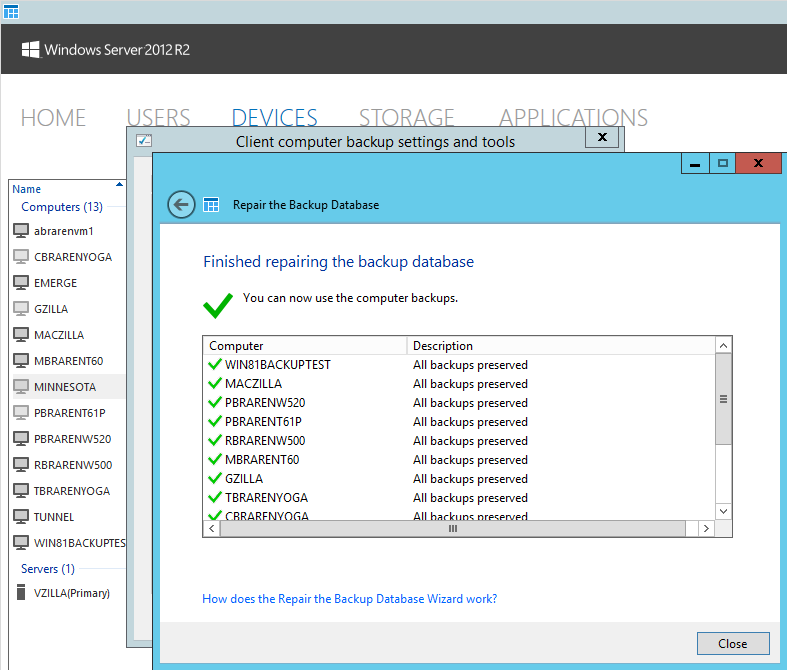Click green checkmark beside MACZILLA result row

point(215,383)
